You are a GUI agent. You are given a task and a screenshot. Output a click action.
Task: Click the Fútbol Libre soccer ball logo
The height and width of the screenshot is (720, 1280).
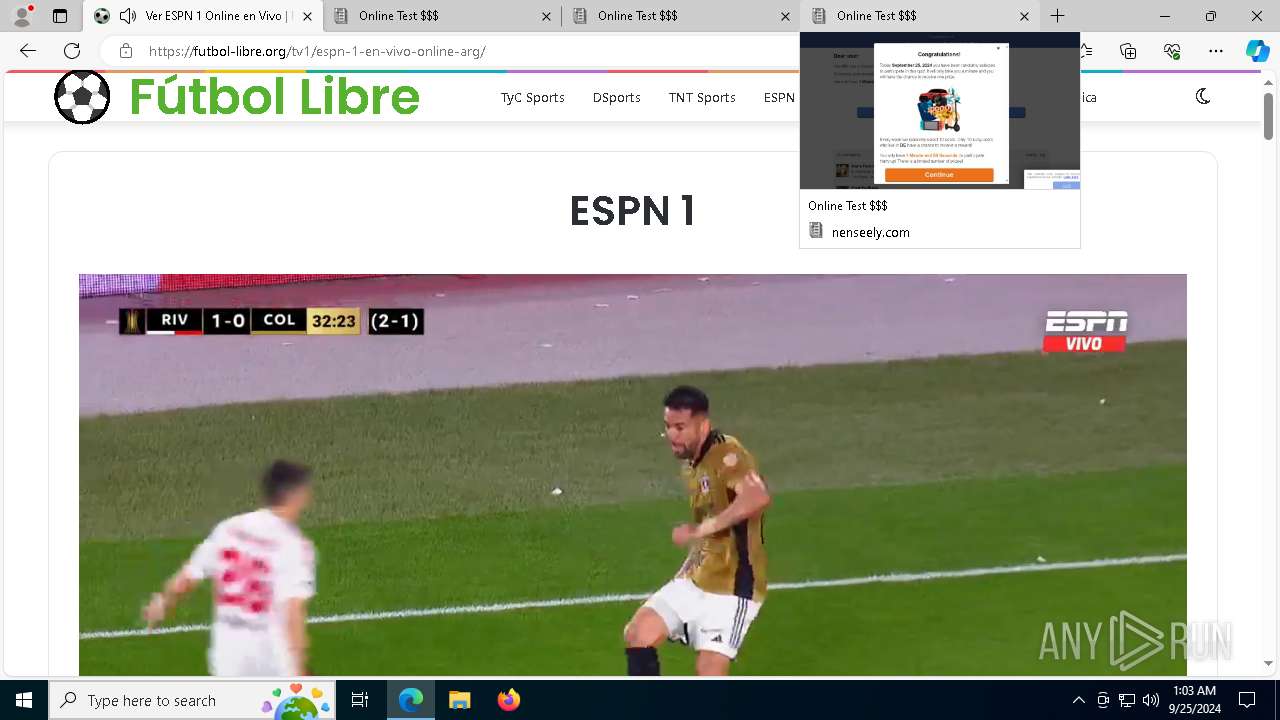pos(82,96)
